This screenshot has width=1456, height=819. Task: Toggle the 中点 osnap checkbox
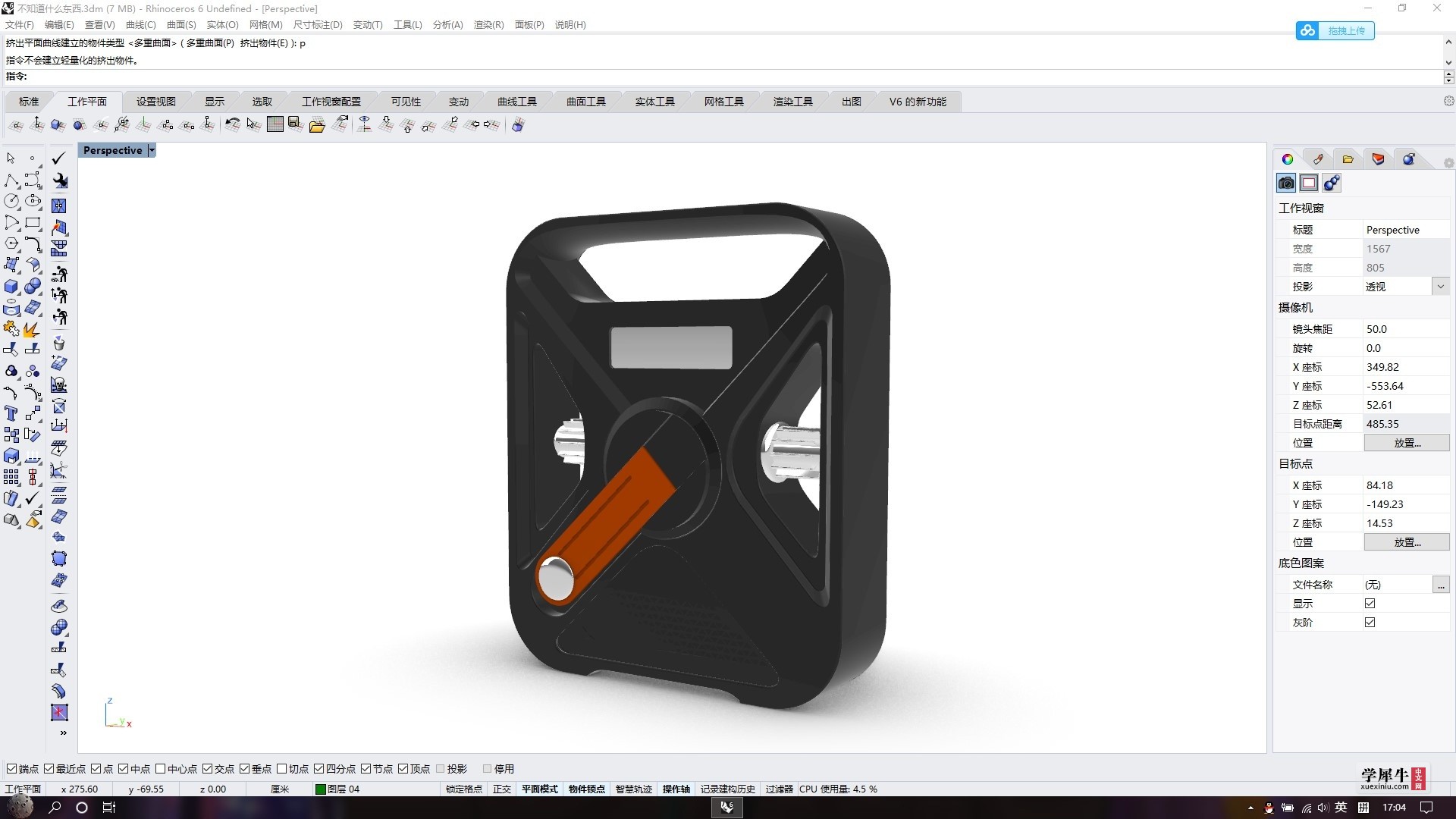pos(124,769)
